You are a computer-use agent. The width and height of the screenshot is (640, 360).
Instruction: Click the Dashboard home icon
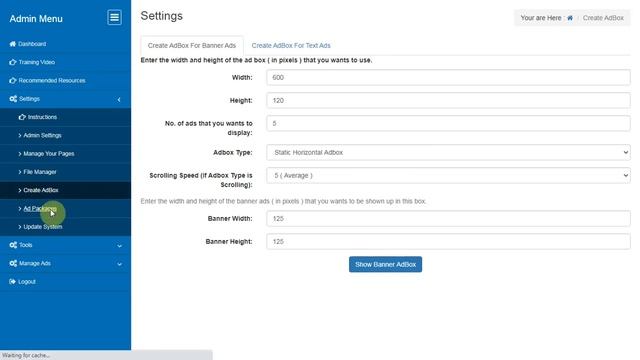pyautogui.click(x=13, y=44)
